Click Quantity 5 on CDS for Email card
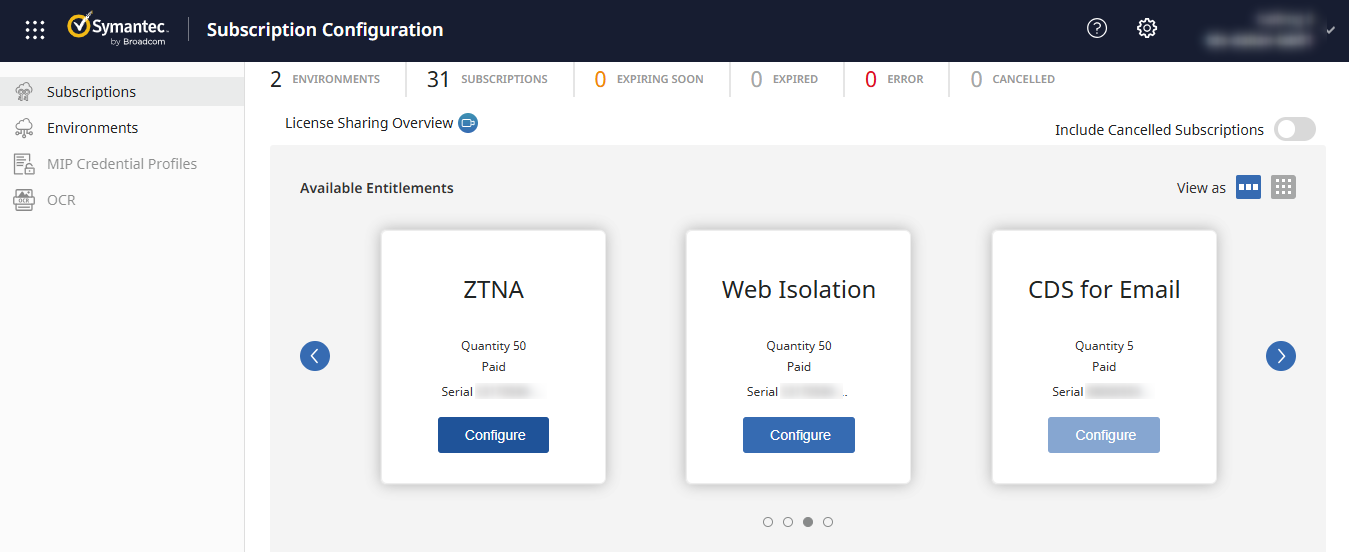Screen dimensions: 1349x552 1104,346
